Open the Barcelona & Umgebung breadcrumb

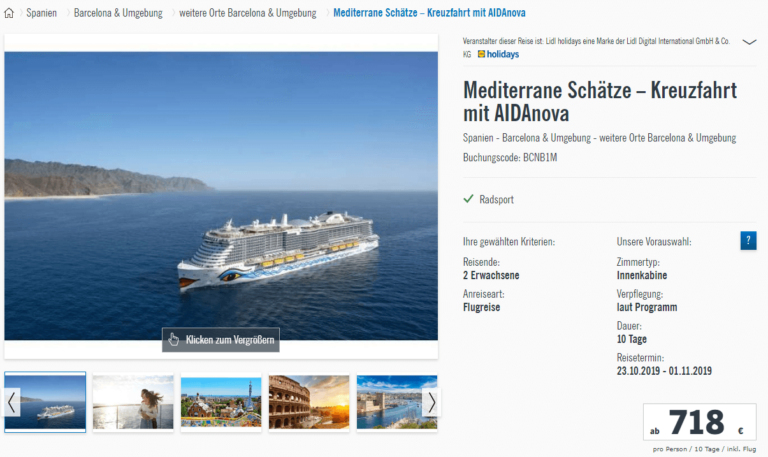tap(118, 13)
